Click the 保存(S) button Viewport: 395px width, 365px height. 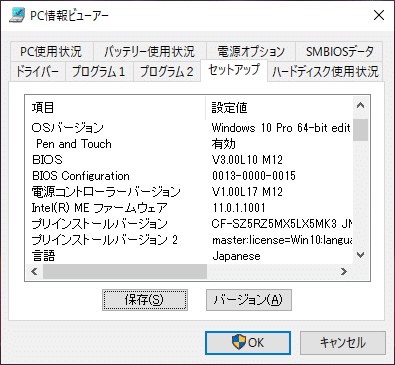tap(145, 300)
